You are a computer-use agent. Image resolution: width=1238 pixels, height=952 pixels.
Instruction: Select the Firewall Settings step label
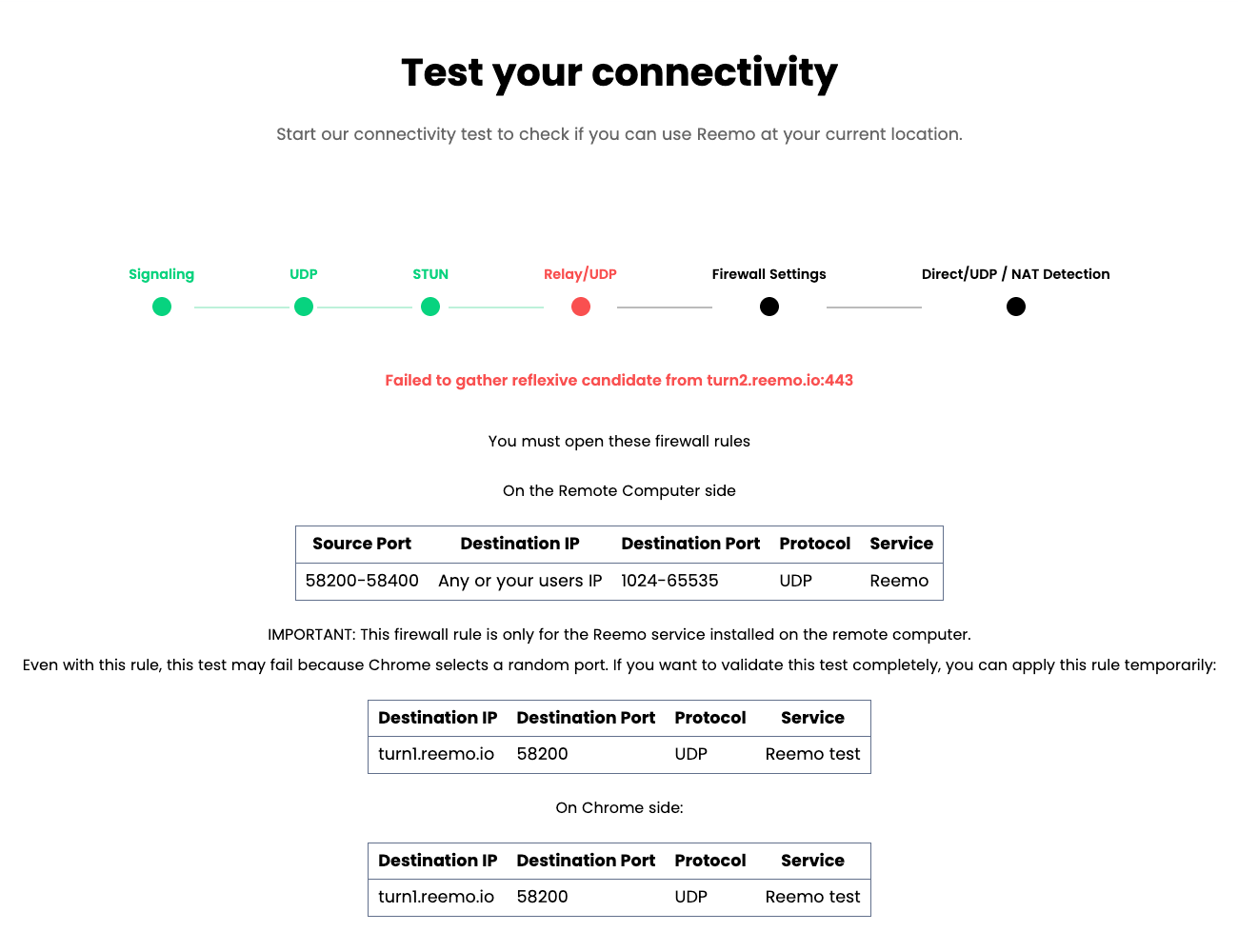coord(769,274)
